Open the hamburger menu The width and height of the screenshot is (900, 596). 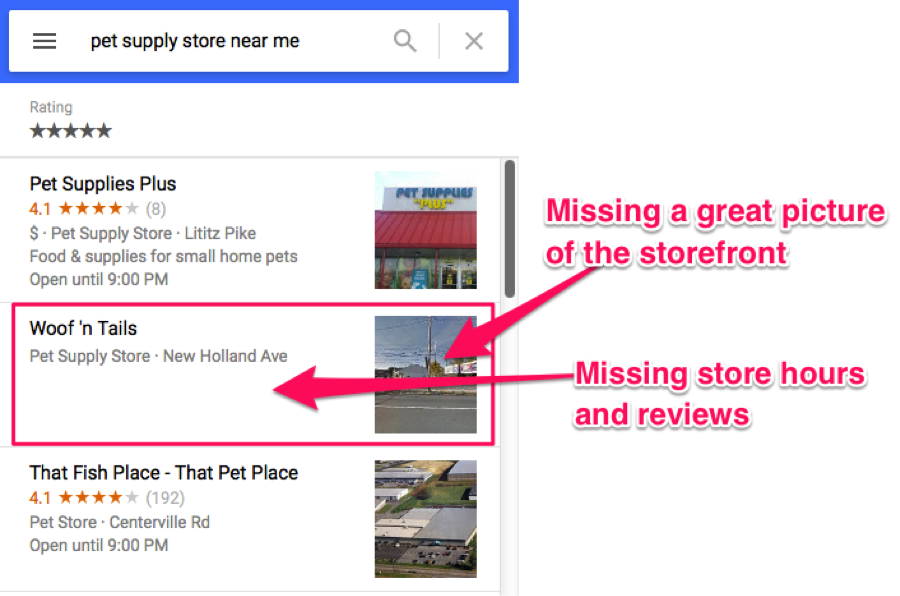click(x=44, y=41)
